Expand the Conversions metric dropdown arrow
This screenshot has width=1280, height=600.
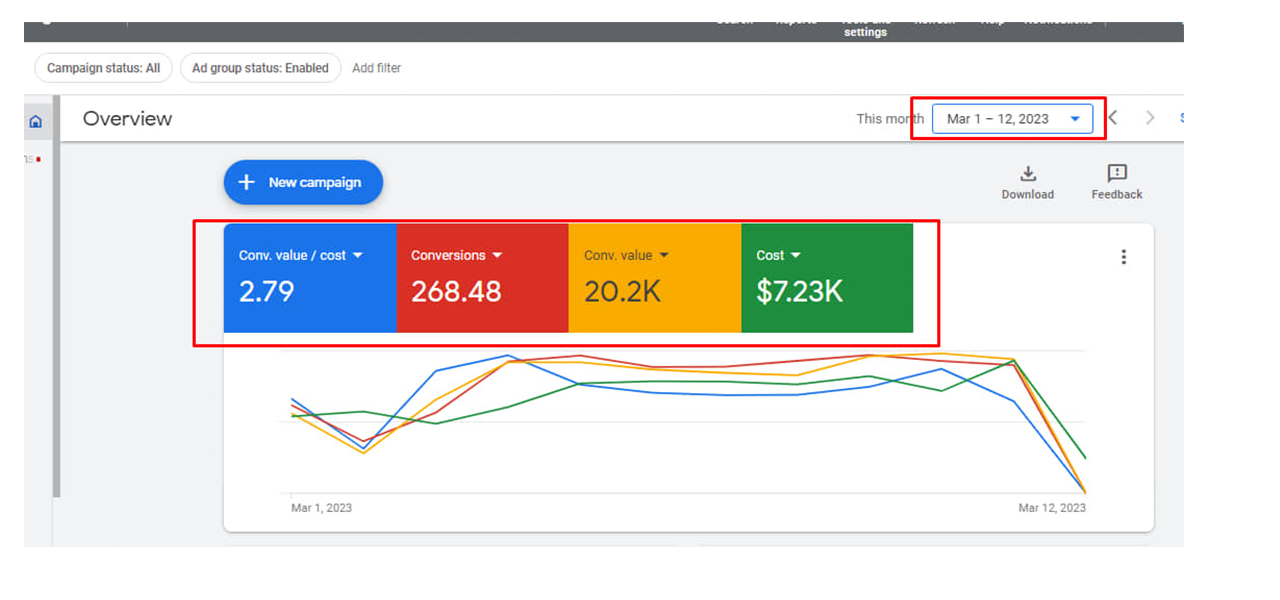(497, 256)
